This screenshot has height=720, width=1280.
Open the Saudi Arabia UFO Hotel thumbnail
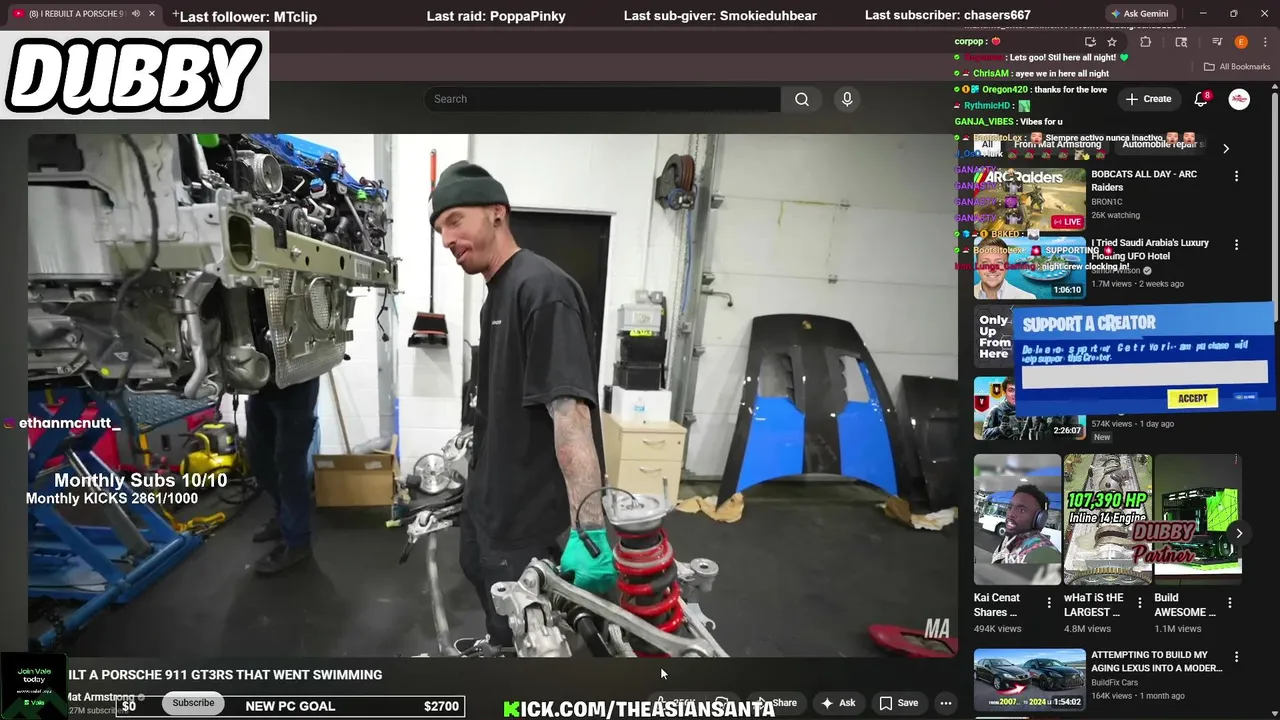coord(1029,268)
